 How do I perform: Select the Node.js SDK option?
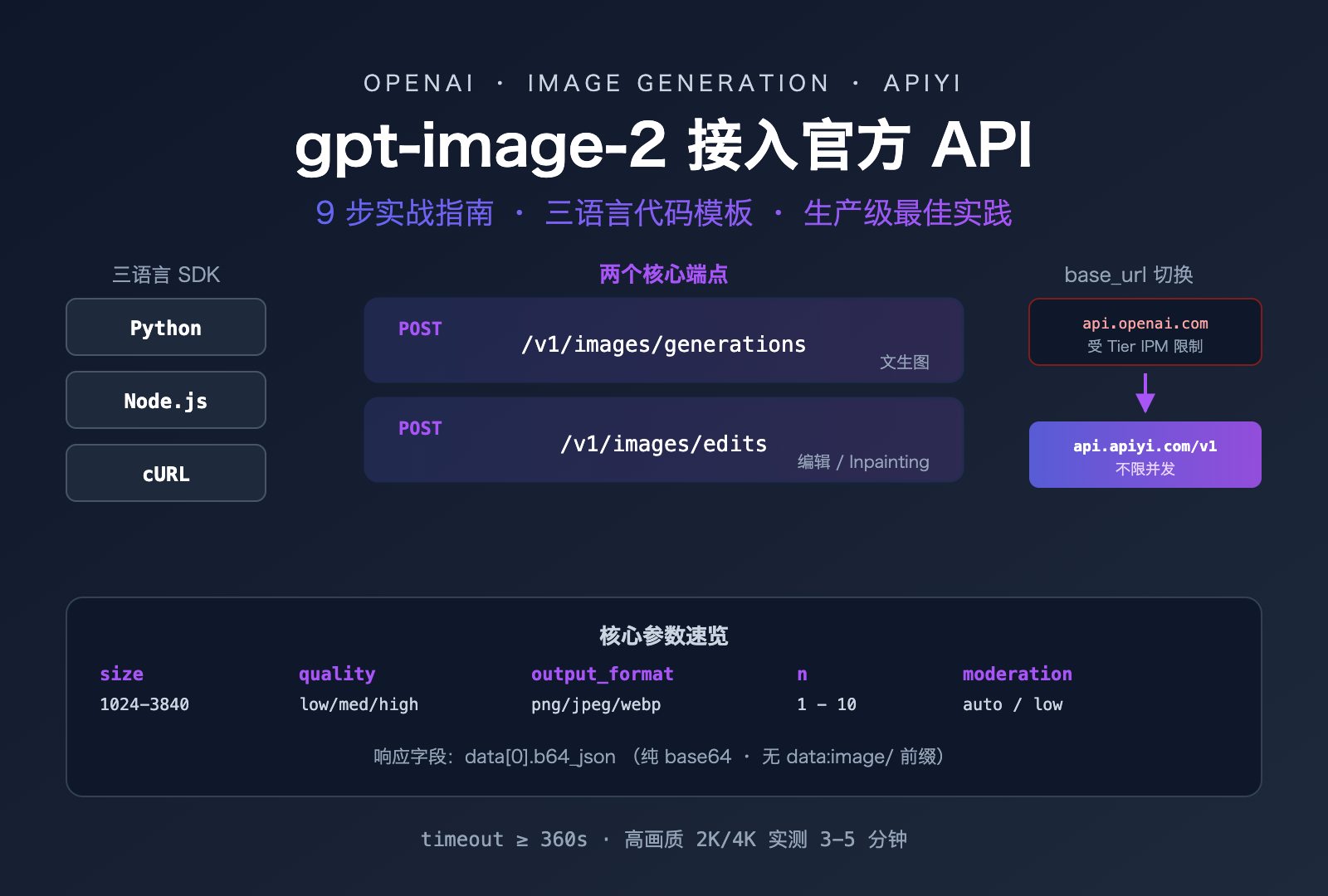click(165, 400)
